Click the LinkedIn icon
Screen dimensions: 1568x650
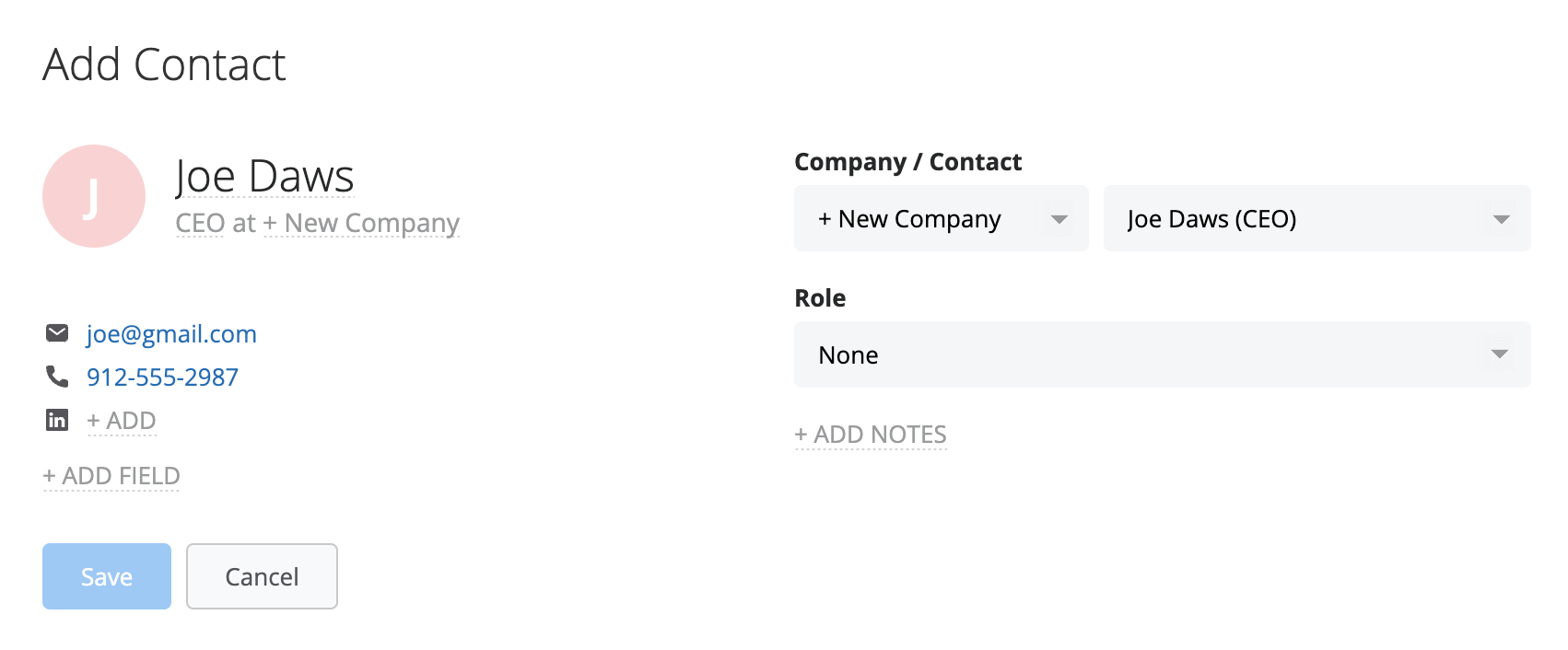57,420
